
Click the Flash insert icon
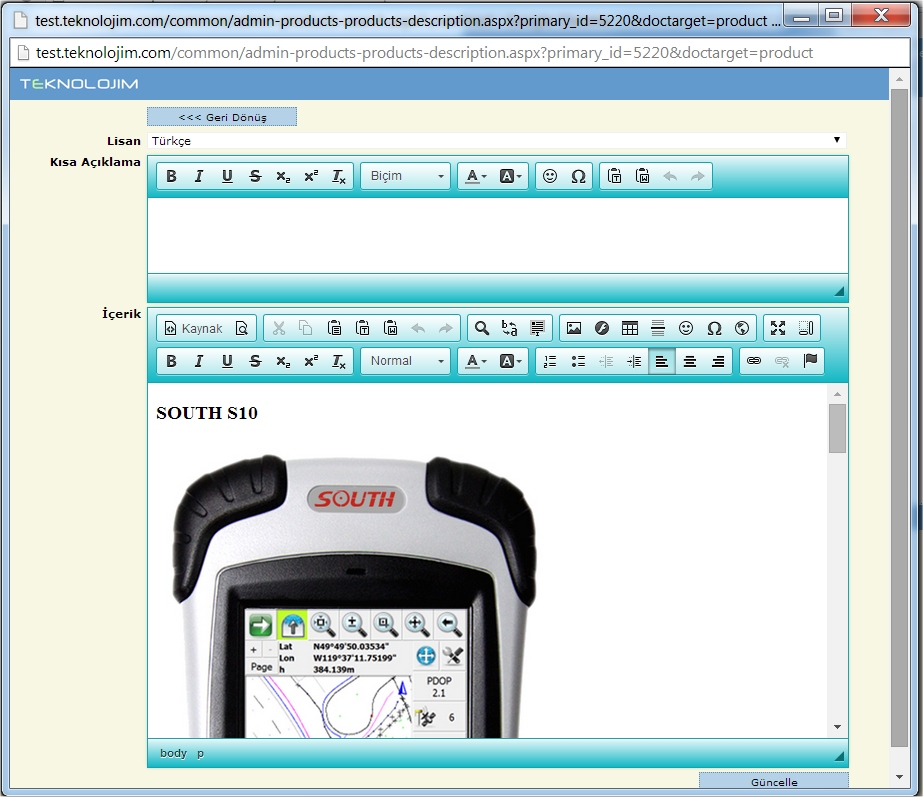[602, 328]
